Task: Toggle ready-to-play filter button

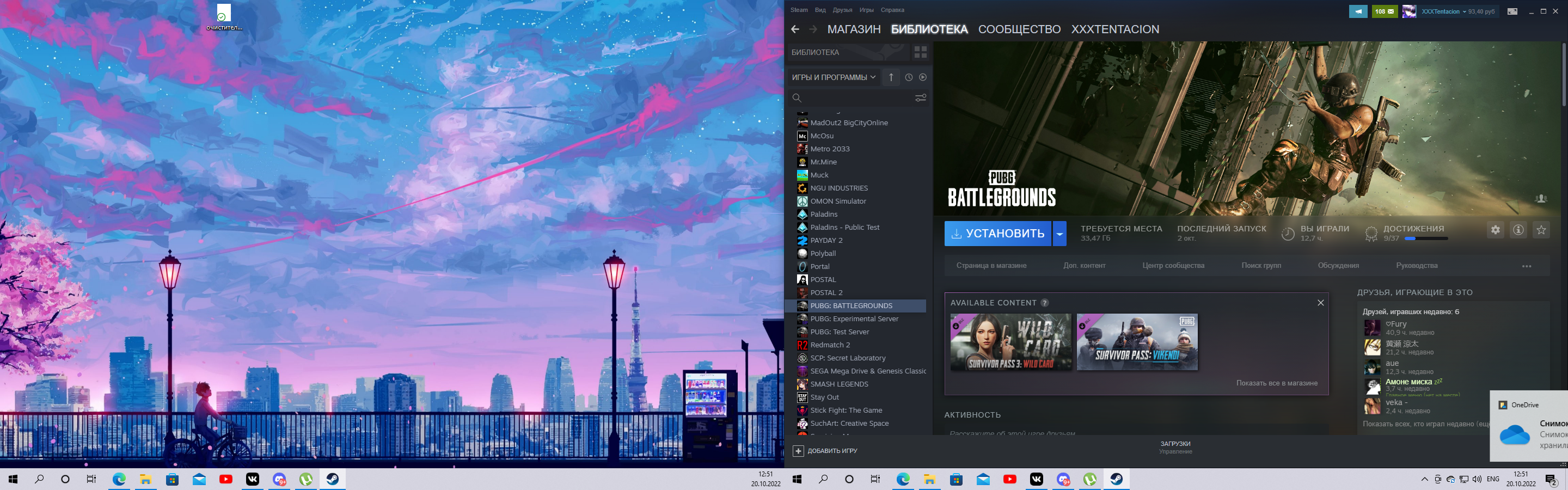Action: pos(923,77)
